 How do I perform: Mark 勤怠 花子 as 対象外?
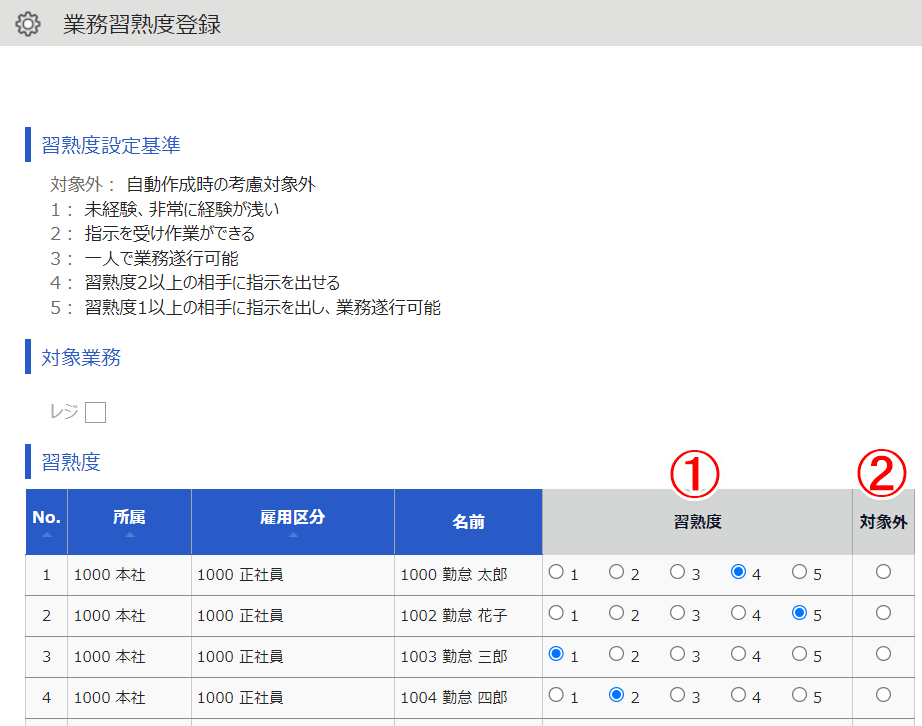pos(883,613)
